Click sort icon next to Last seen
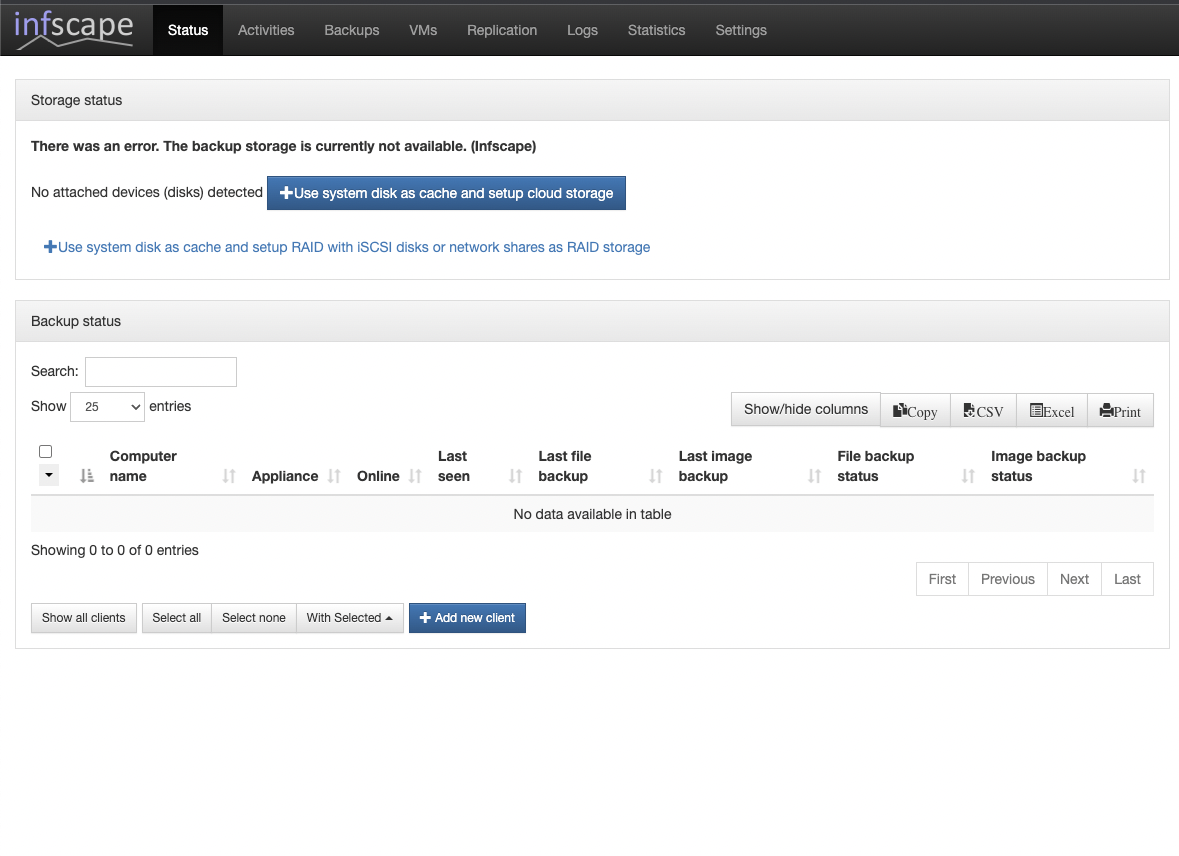1179x856 pixels. tap(516, 476)
